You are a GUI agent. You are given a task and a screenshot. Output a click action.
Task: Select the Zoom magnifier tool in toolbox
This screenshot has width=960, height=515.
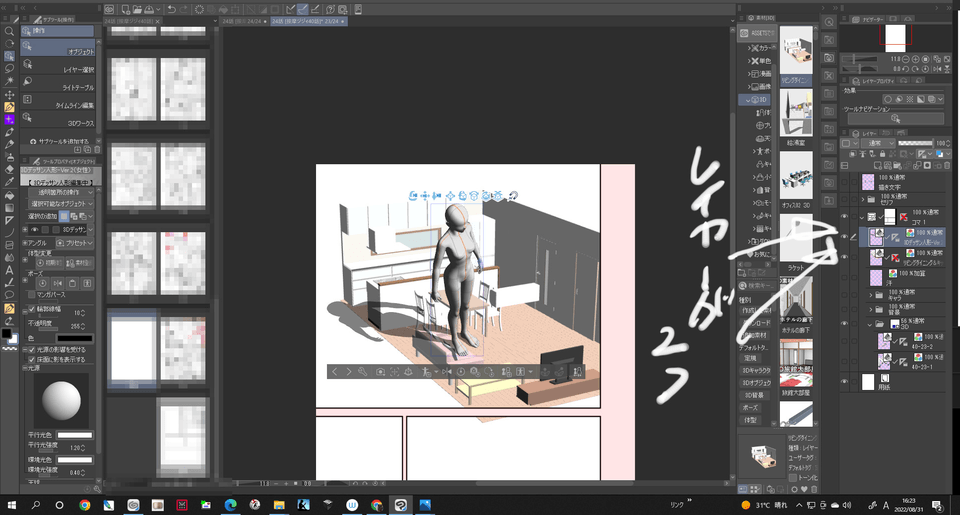[x=9, y=31]
